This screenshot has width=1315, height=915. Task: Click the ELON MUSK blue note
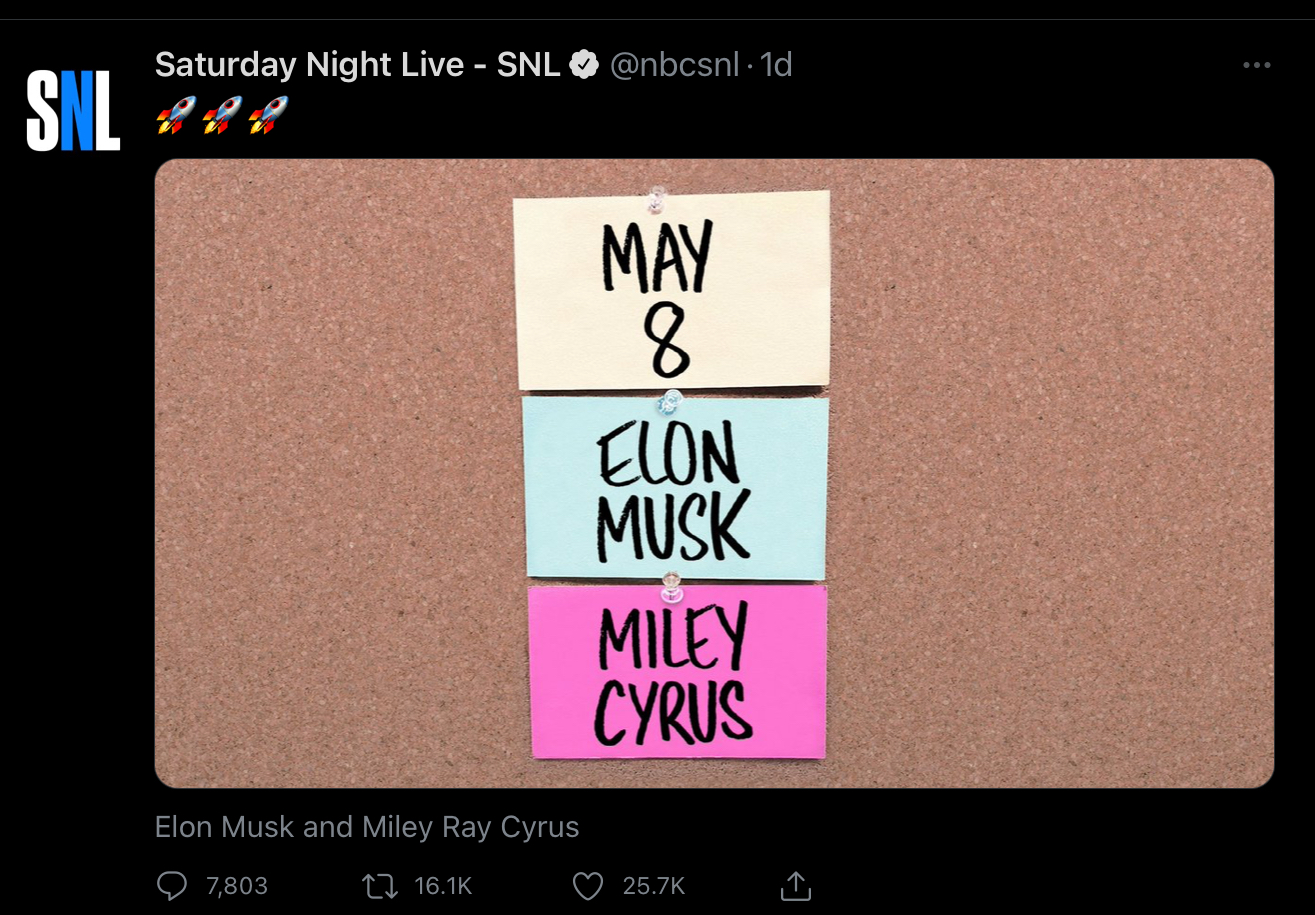676,488
